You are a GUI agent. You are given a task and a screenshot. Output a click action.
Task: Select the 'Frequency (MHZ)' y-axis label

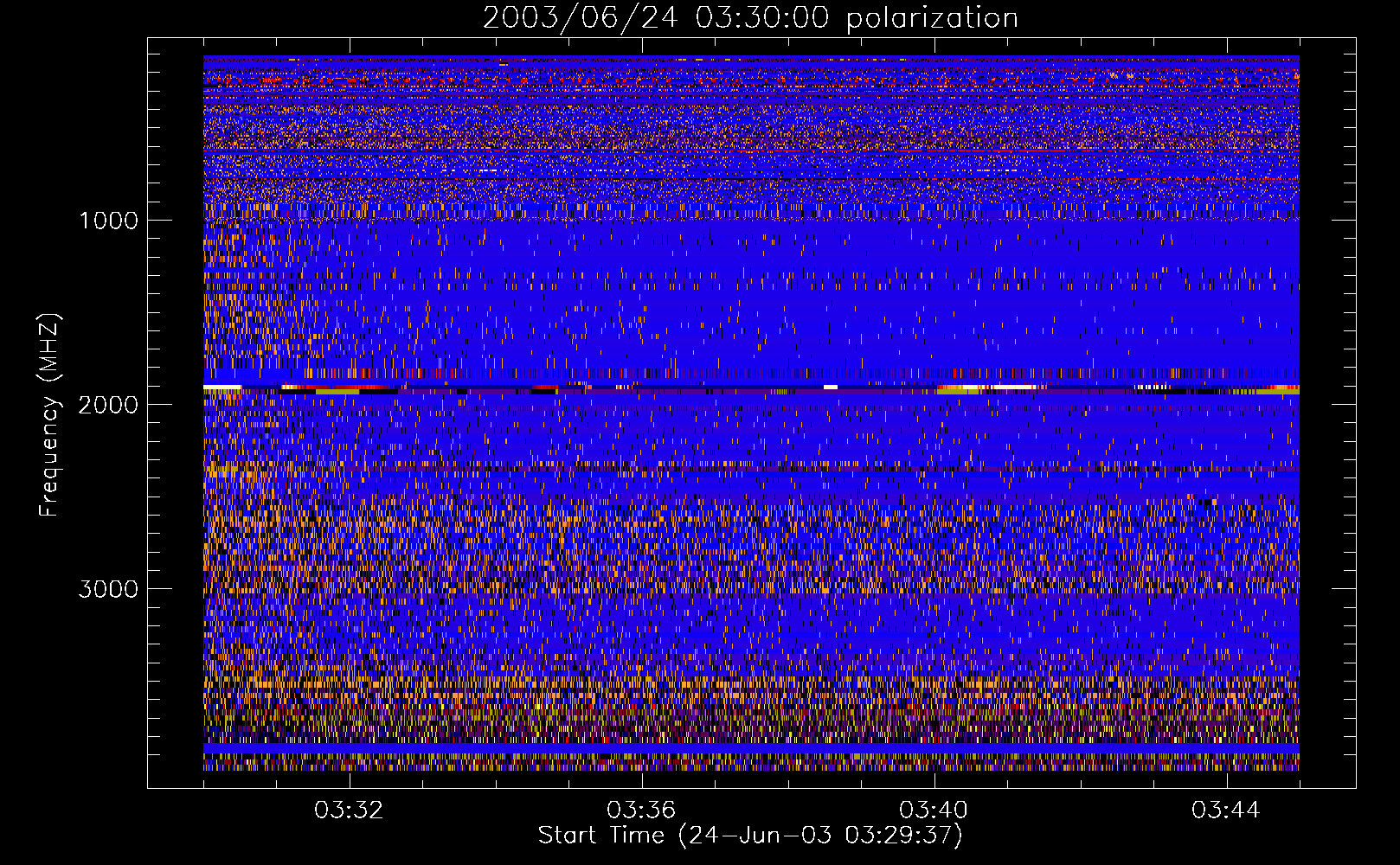pos(50,415)
